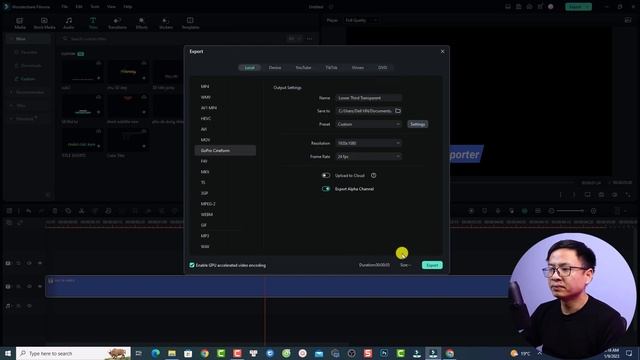Open the more options ellipsis in titles panel
The height and width of the screenshot is (360, 640).
[309, 39]
